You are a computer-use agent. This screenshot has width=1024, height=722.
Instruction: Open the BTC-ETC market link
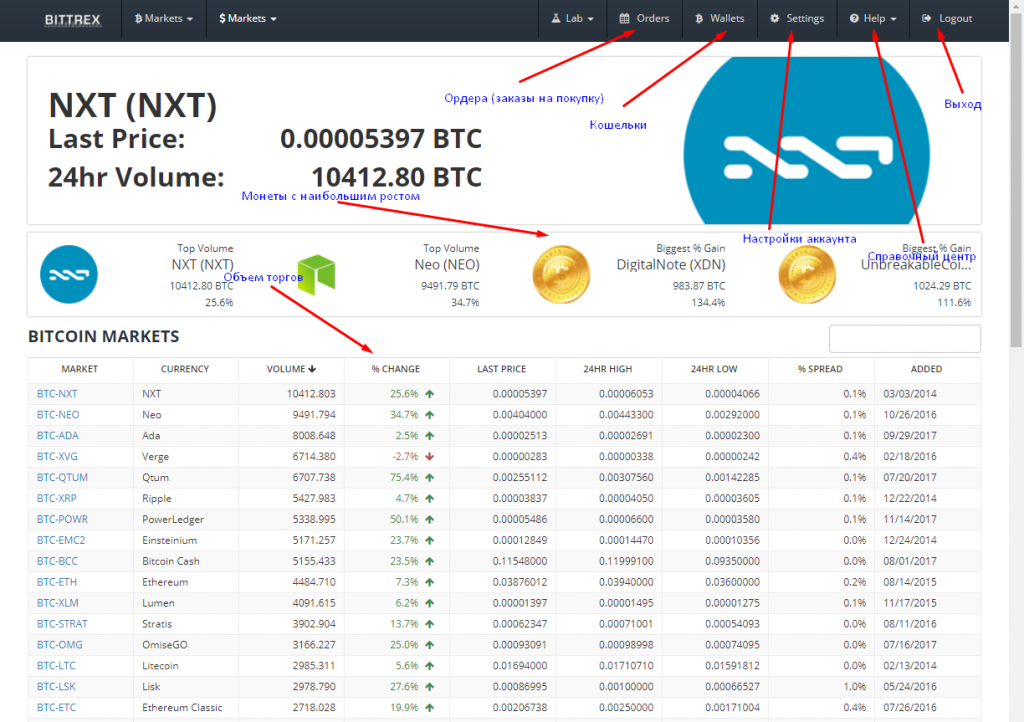pyautogui.click(x=56, y=707)
